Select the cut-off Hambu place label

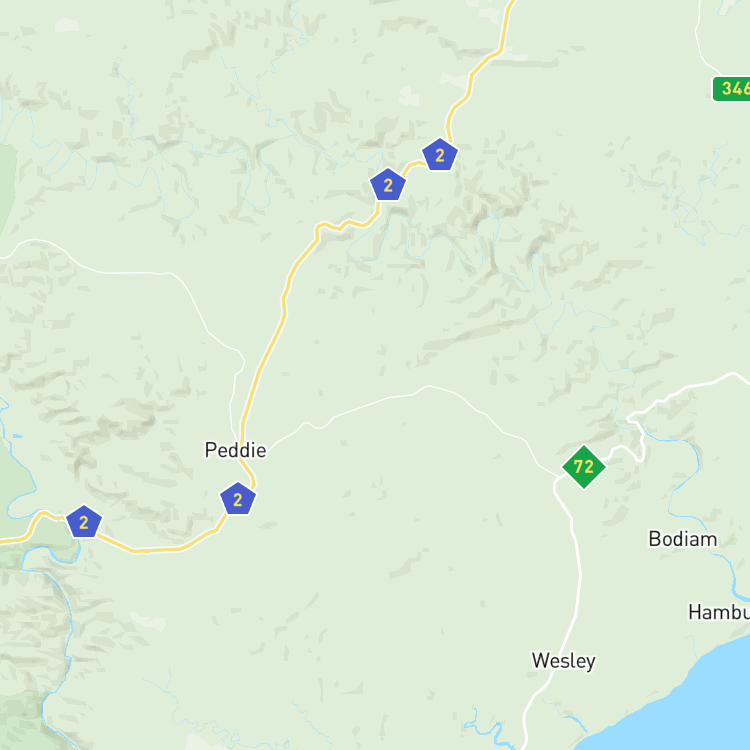[719, 612]
